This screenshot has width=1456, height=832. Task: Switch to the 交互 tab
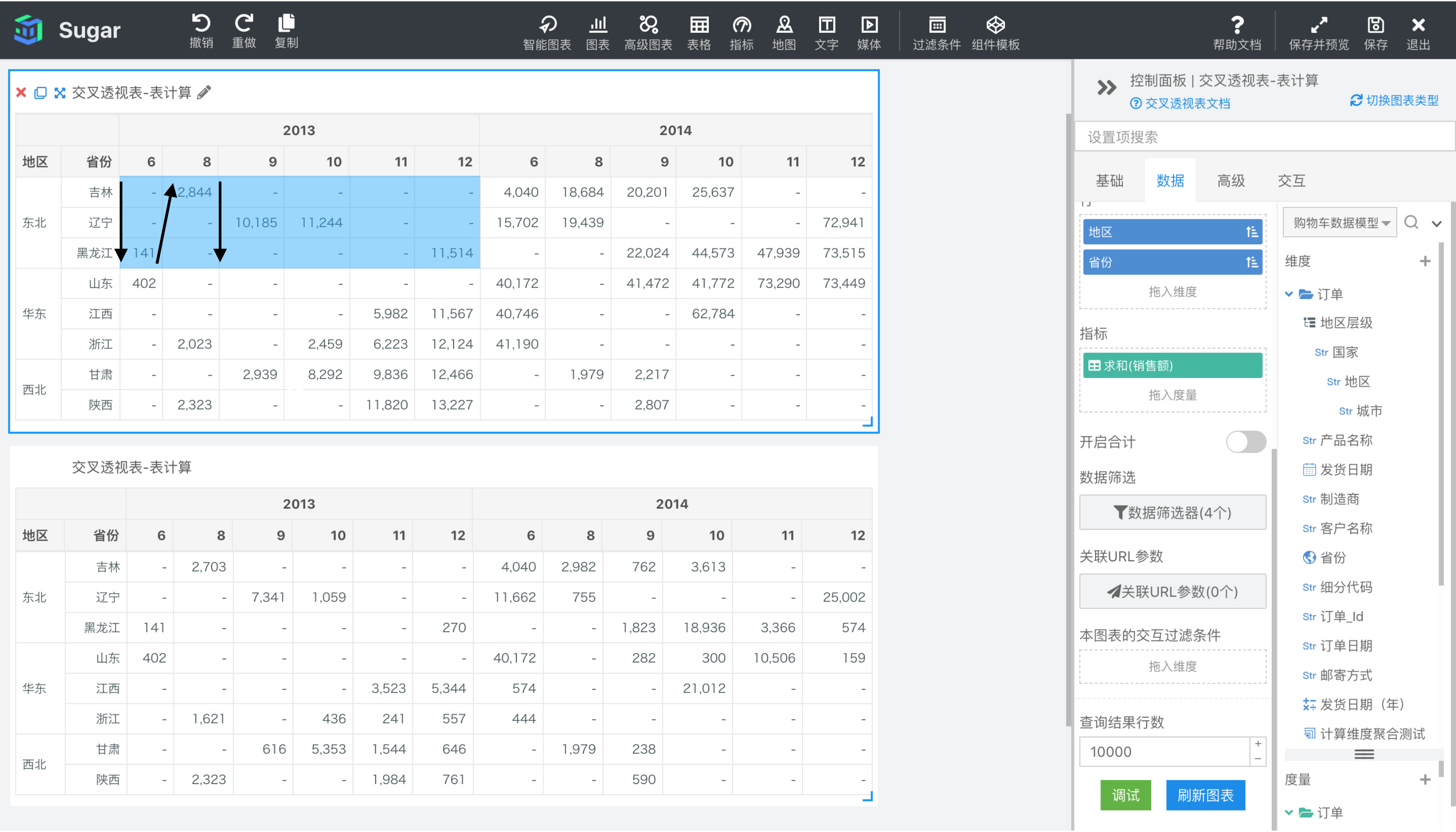1291,181
